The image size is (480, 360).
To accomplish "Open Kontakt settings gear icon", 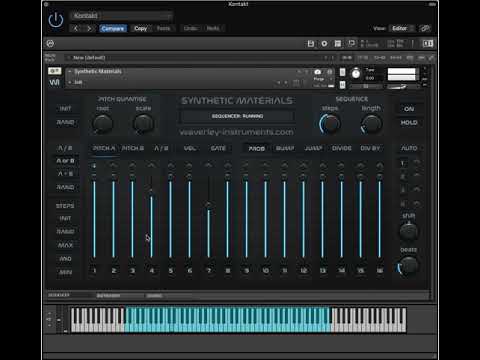I will 324,44.
